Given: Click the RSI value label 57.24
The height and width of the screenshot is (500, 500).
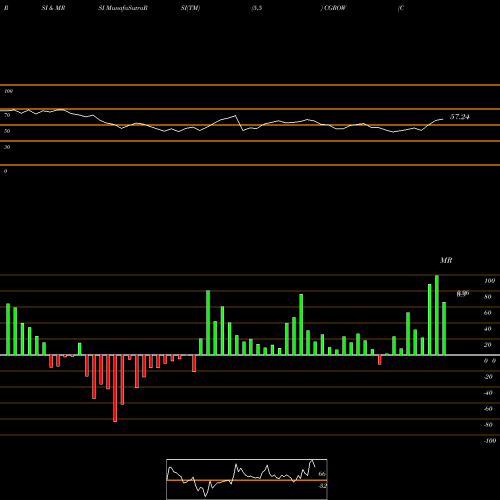Looking at the screenshot, I should click(460, 117).
